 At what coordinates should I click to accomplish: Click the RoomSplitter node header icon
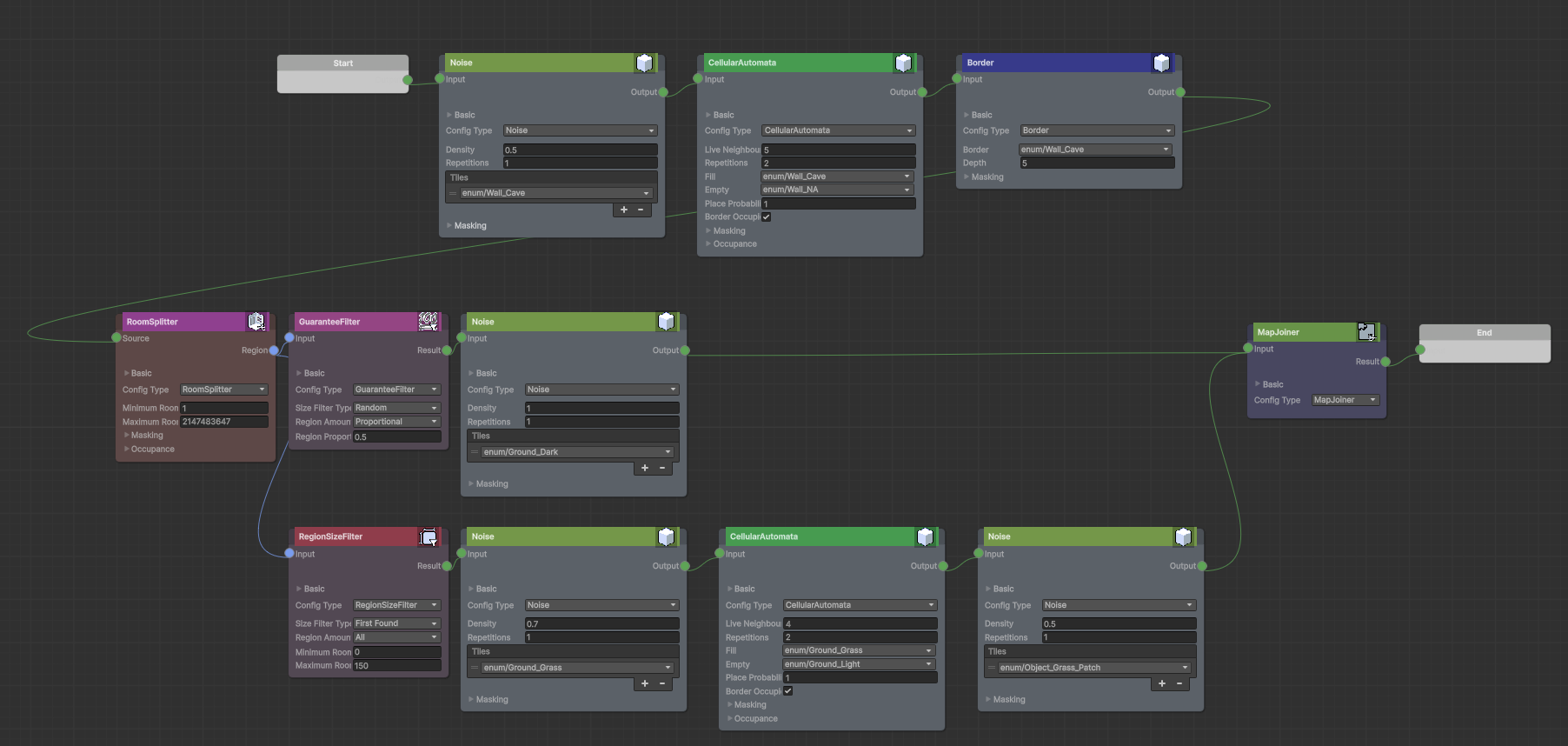(256, 322)
